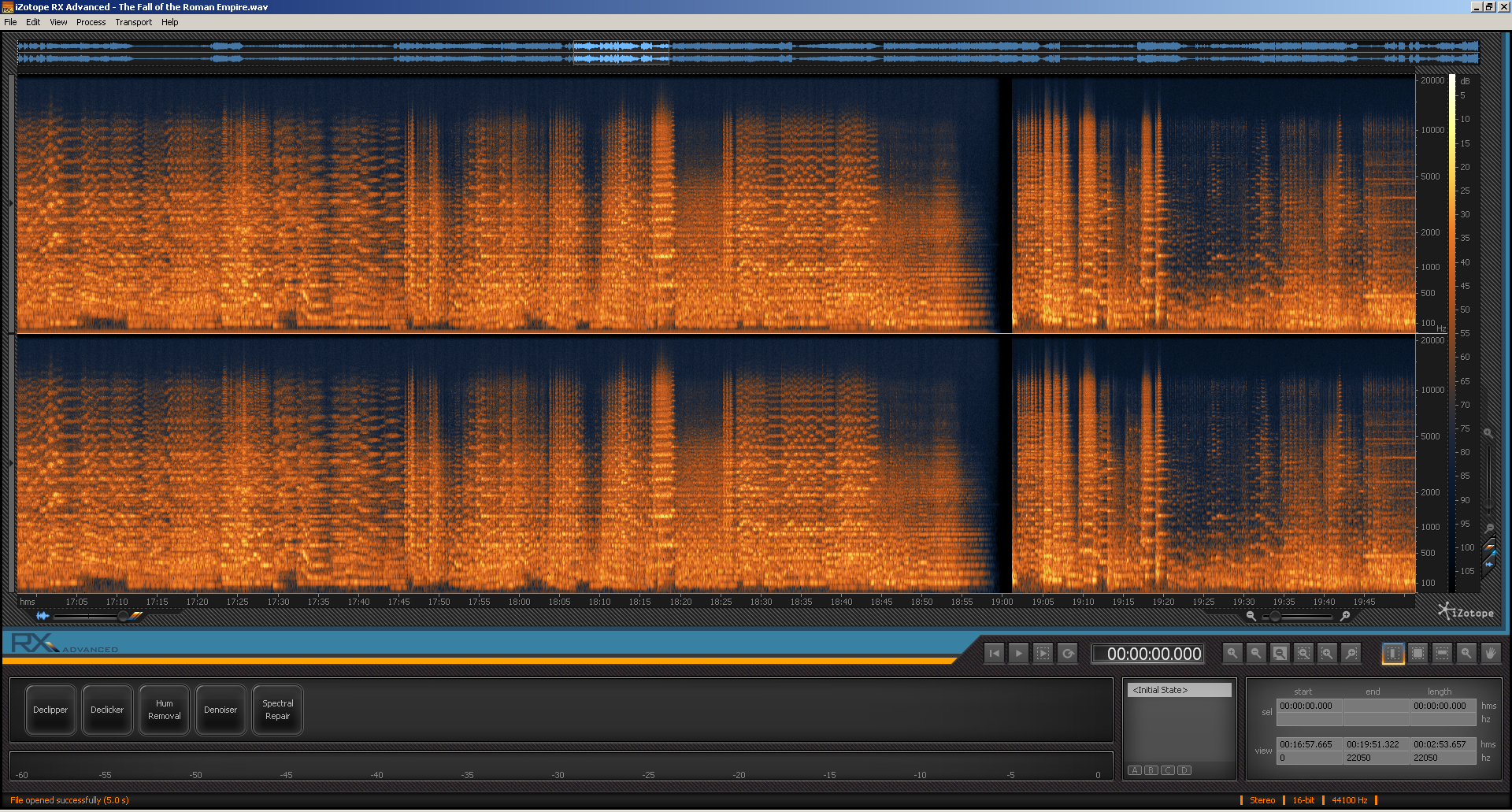
Task: Click the rewind to start button
Action: coord(995,654)
